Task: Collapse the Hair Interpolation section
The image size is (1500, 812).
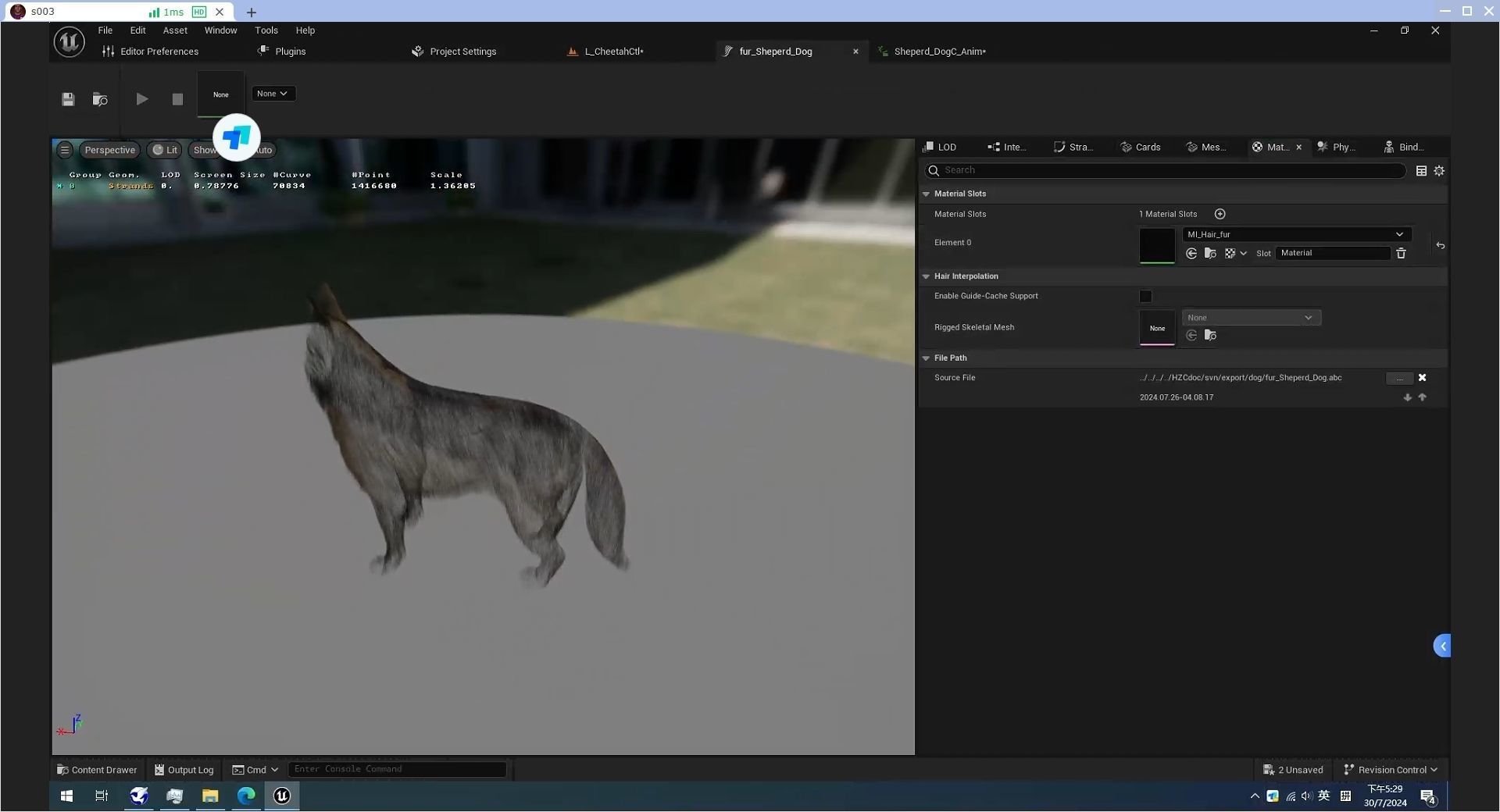Action: pyautogui.click(x=927, y=276)
